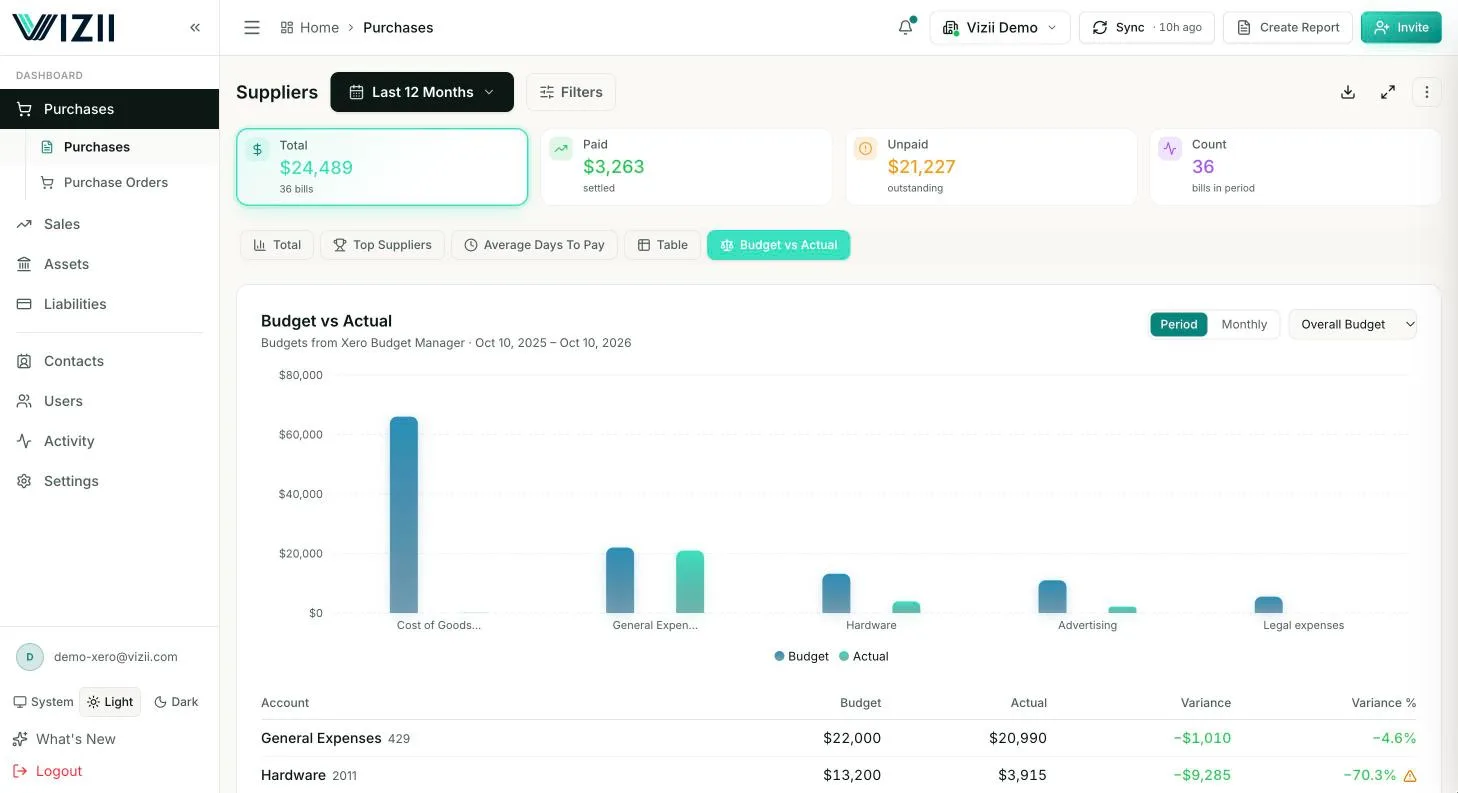The width and height of the screenshot is (1458, 793).
Task: Switch to Monthly view
Action: click(1244, 324)
